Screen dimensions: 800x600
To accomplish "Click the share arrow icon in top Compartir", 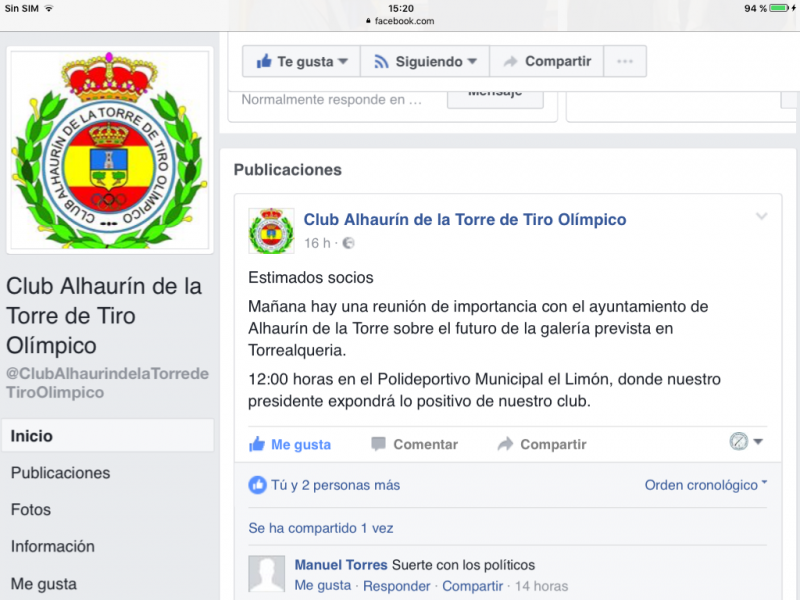I will (x=510, y=62).
